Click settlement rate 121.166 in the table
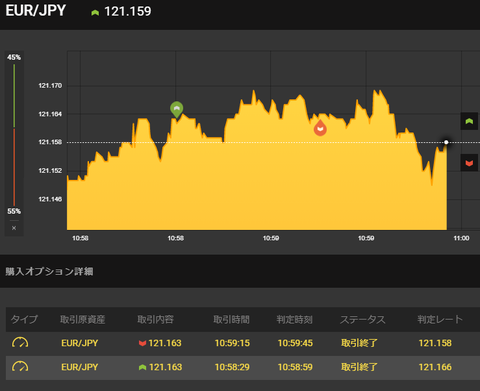Viewport: 480px width, 391px height. pos(435,367)
